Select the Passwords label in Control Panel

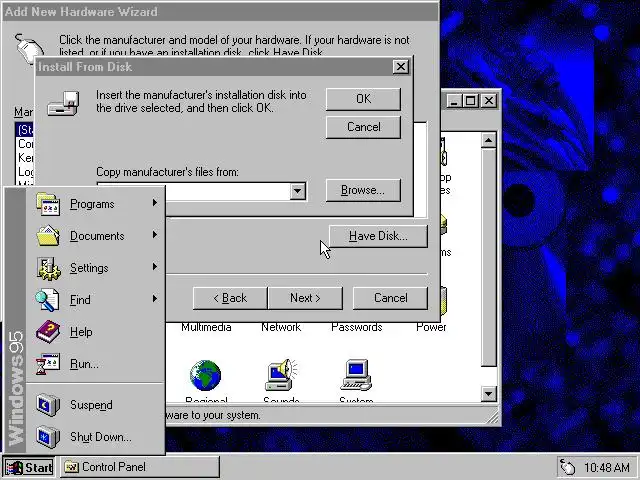(357, 327)
